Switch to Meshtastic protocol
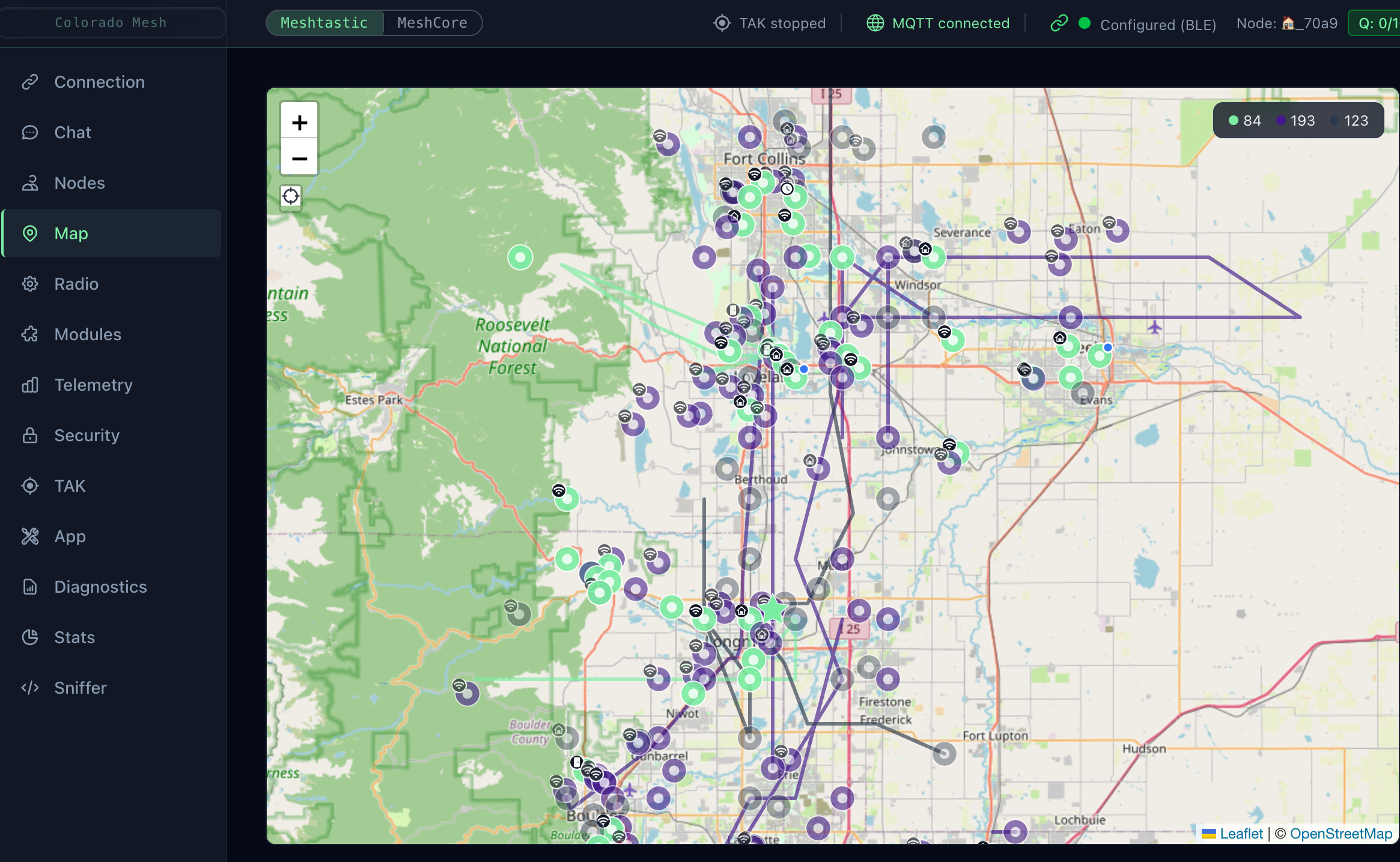1400x862 pixels. pyautogui.click(x=324, y=23)
